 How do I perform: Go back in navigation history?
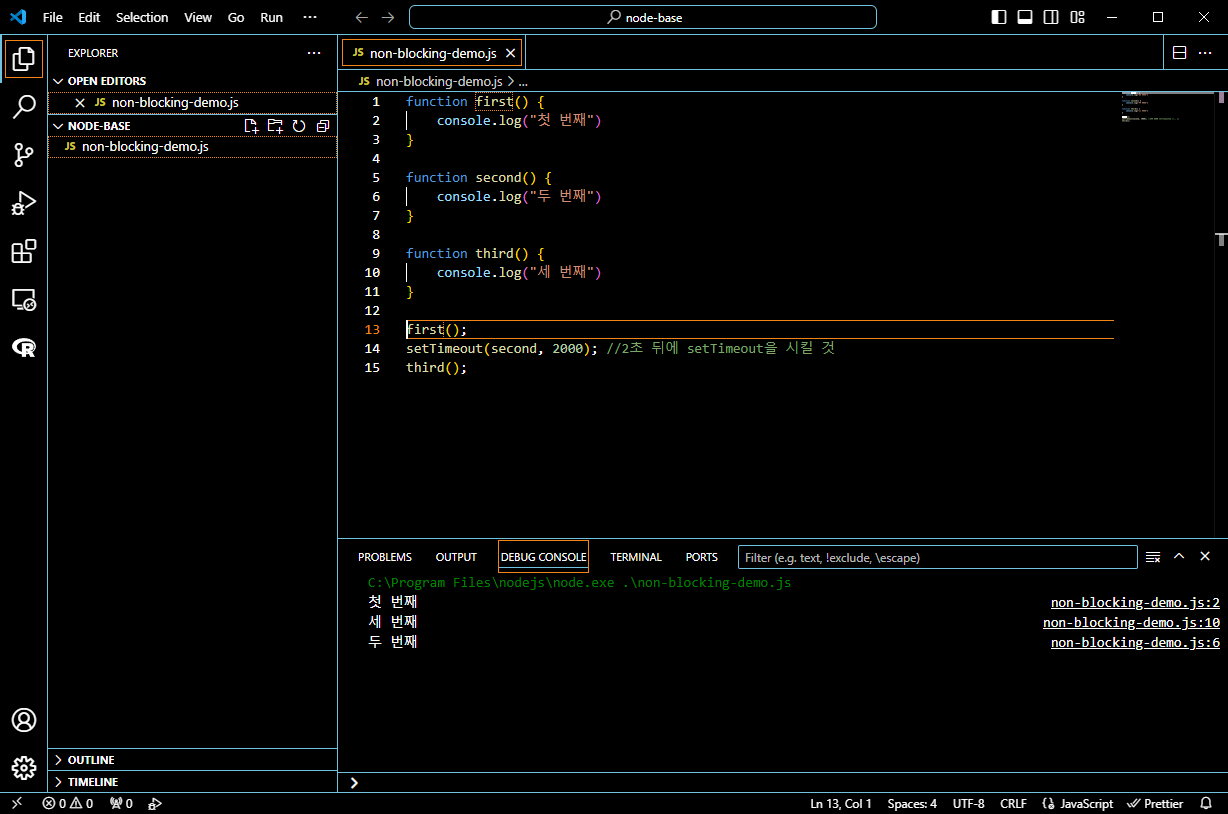point(362,17)
